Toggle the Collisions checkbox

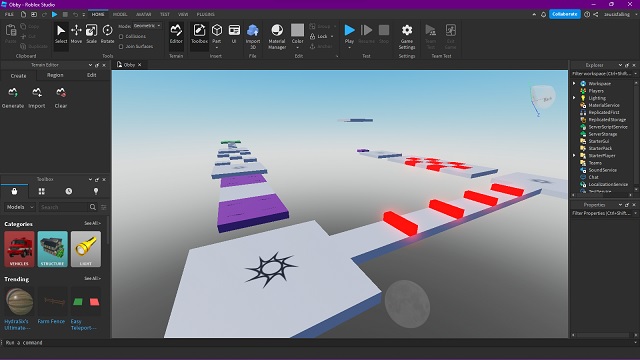121,36
